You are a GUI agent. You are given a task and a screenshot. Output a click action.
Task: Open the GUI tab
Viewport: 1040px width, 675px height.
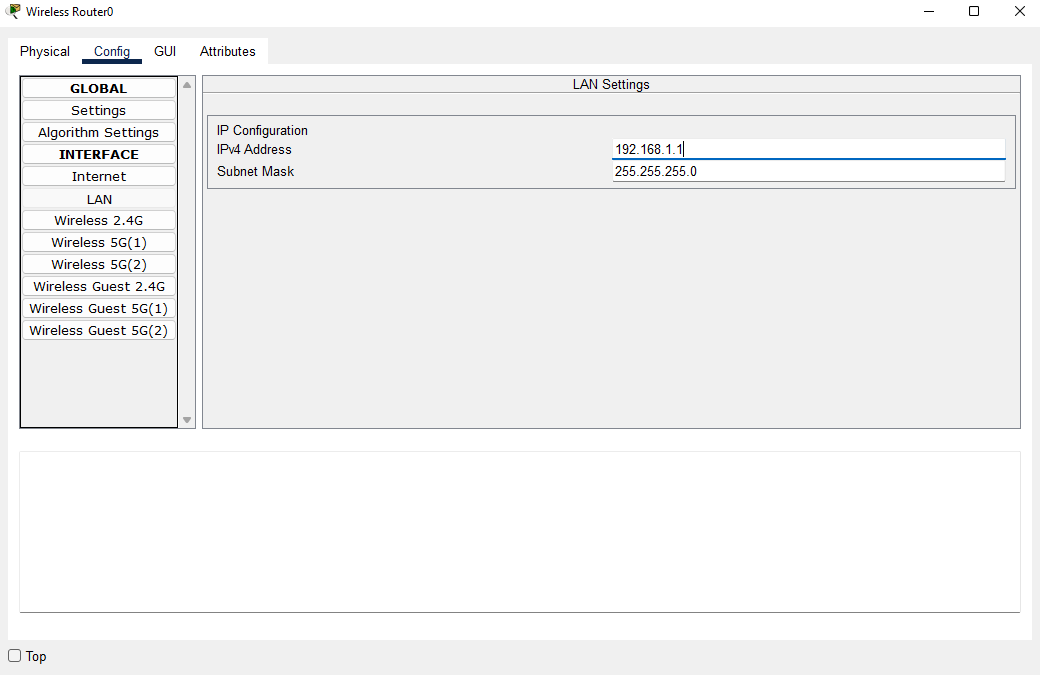165,51
